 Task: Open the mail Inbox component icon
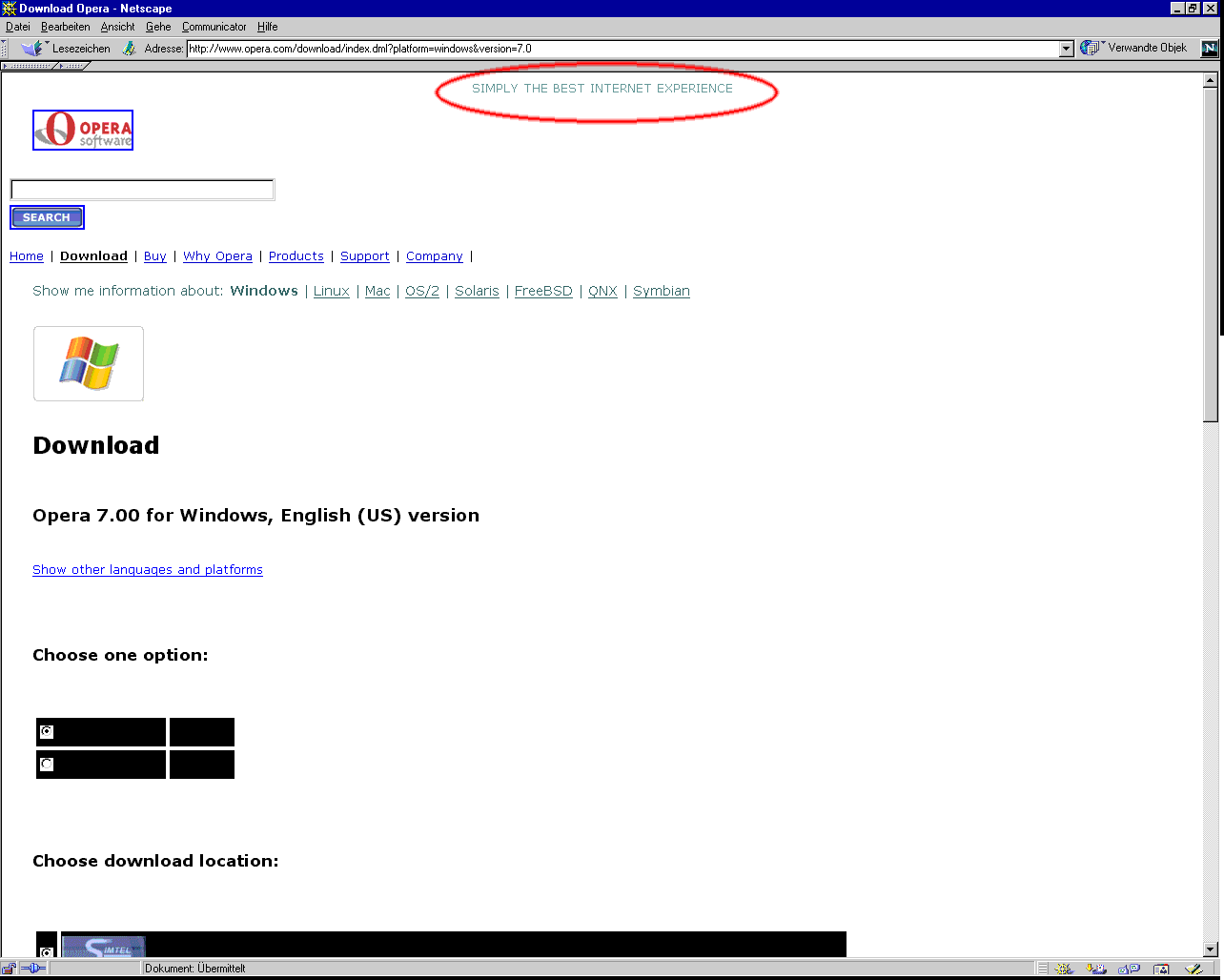coord(1096,969)
